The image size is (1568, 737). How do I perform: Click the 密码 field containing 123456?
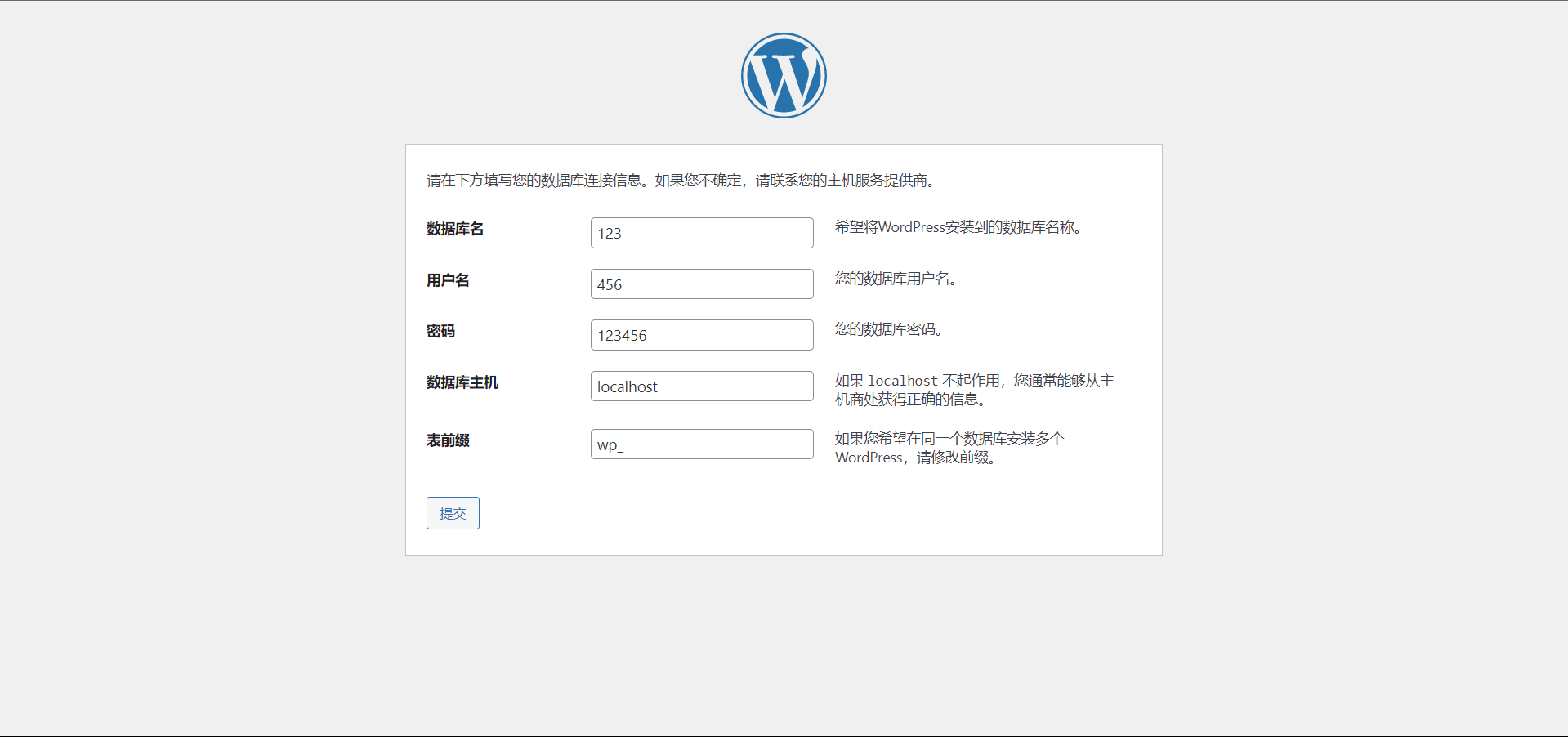click(x=701, y=335)
